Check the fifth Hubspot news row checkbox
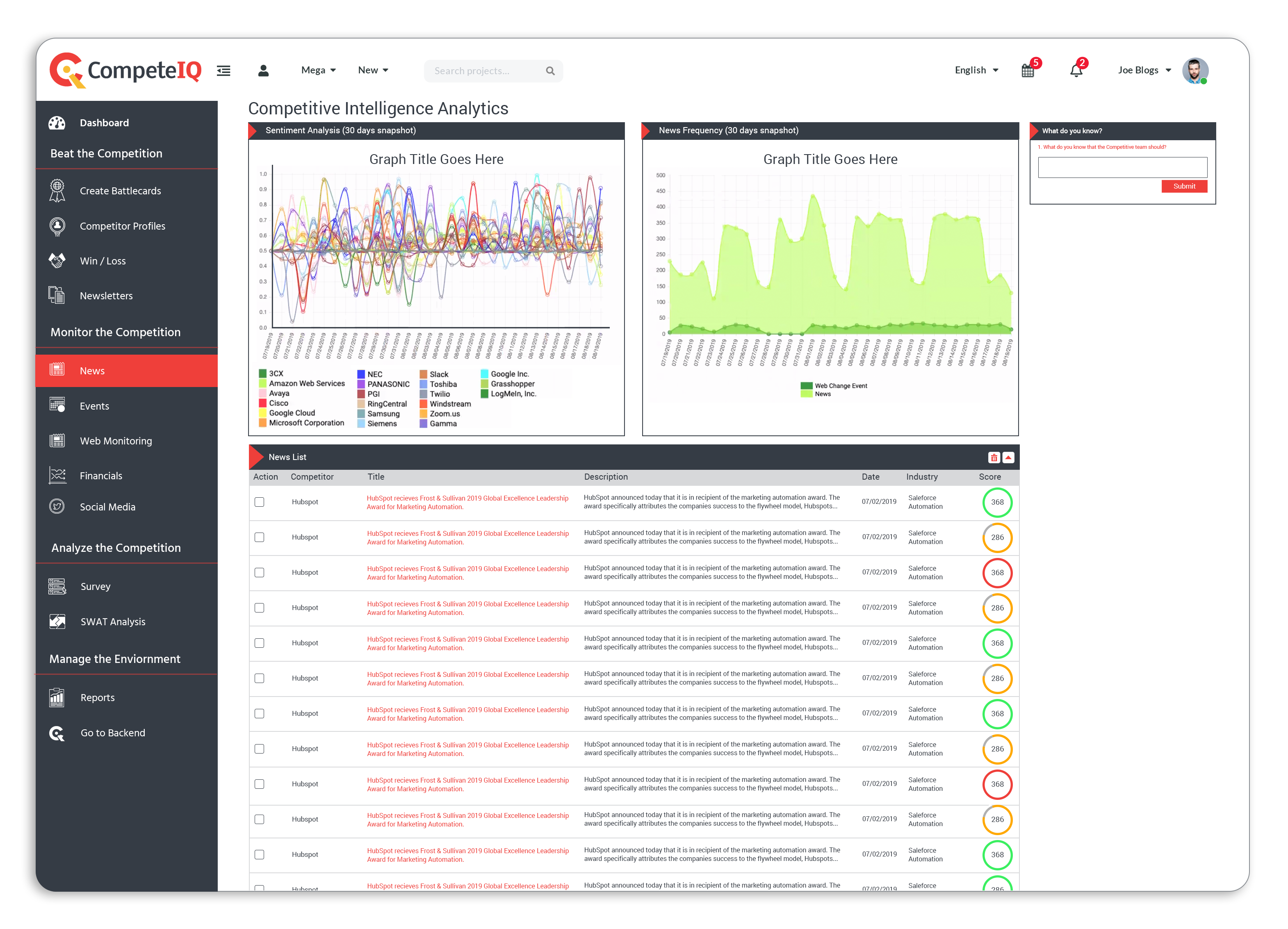 [260, 643]
